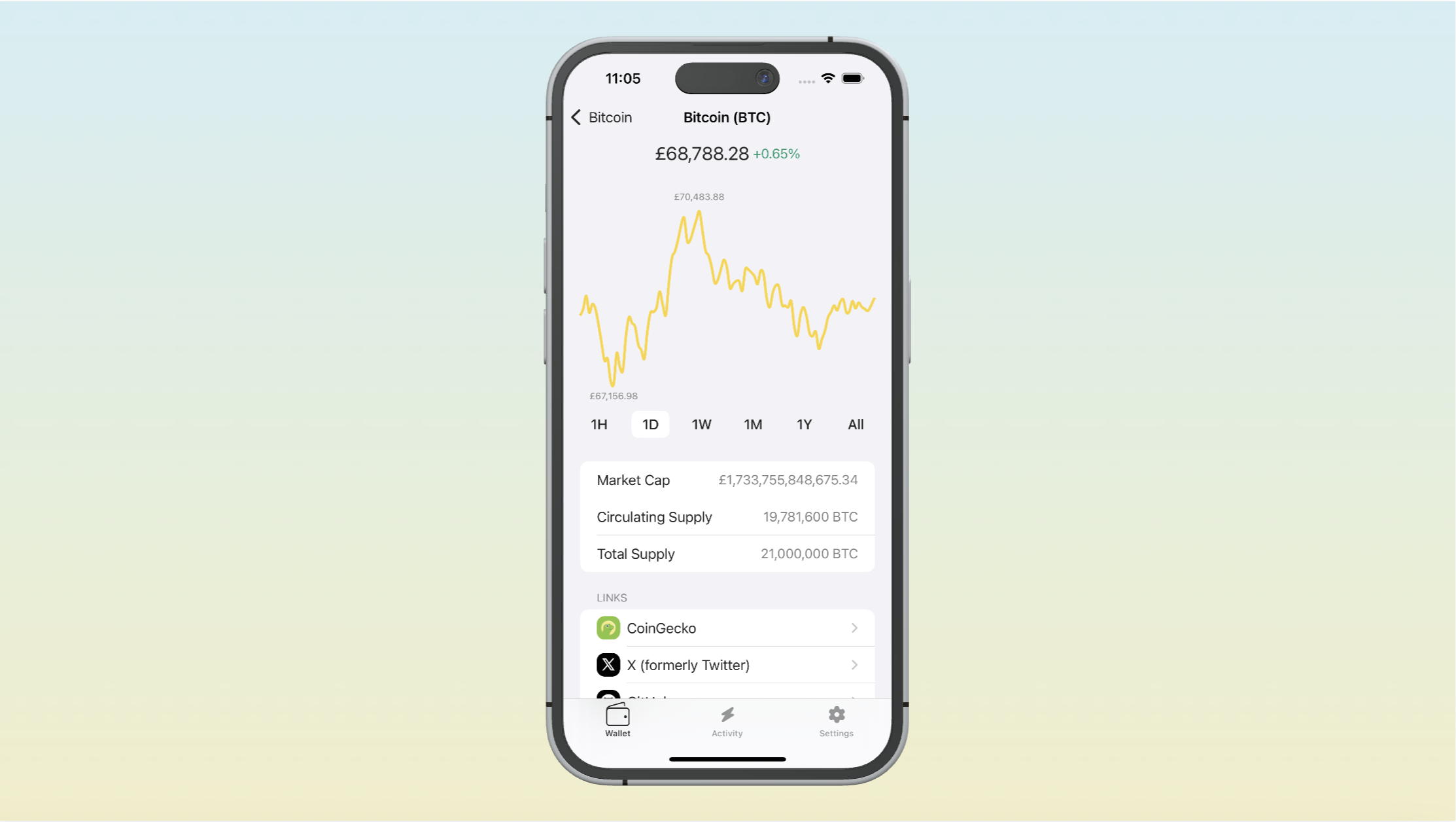
Task: Select the 1W time interval tab
Action: click(701, 424)
